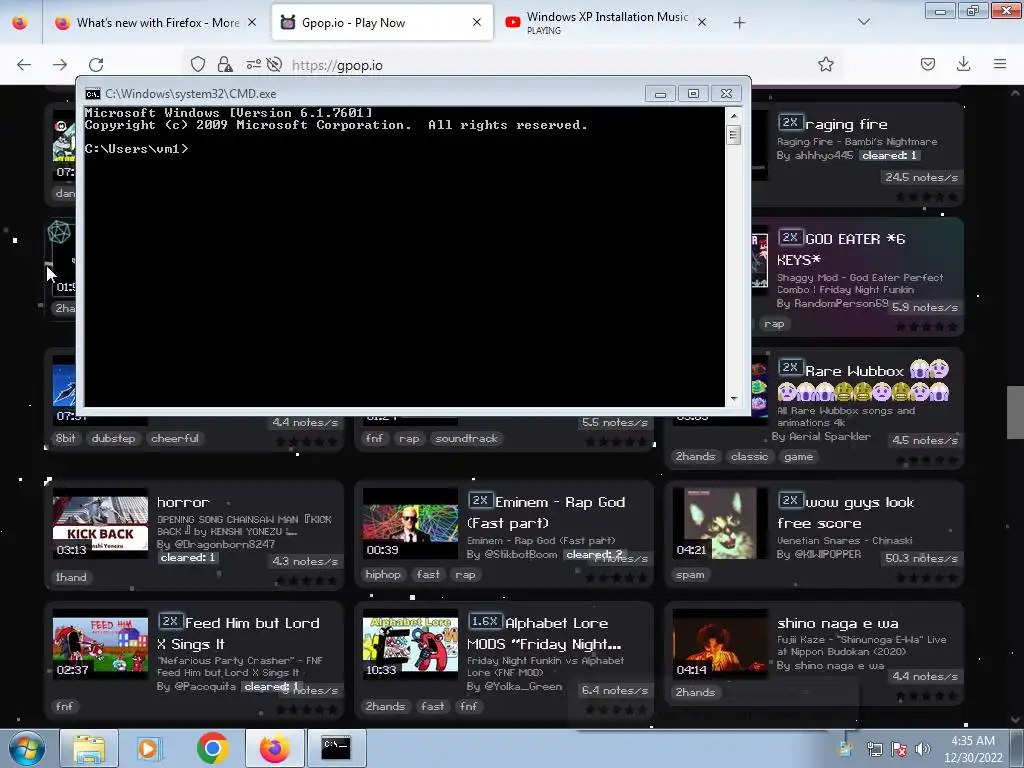This screenshot has height=768, width=1024.
Task: Open a new tab with plus button
Action: pyautogui.click(x=739, y=23)
